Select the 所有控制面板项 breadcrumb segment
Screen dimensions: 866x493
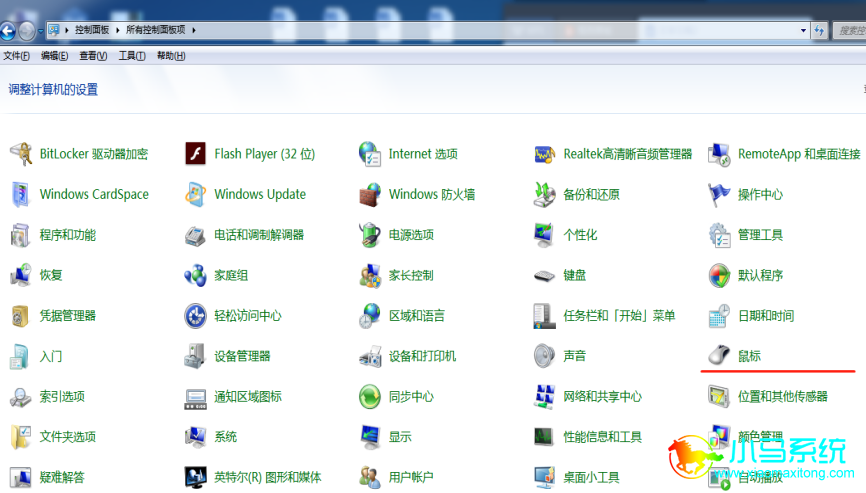tap(156, 30)
